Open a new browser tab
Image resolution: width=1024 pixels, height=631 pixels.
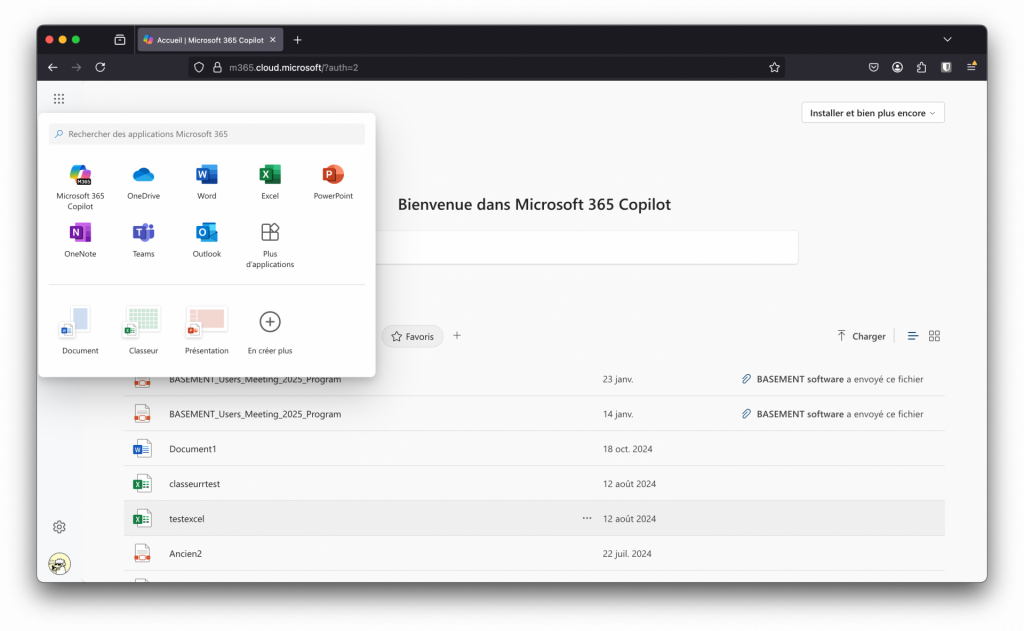[x=297, y=40]
